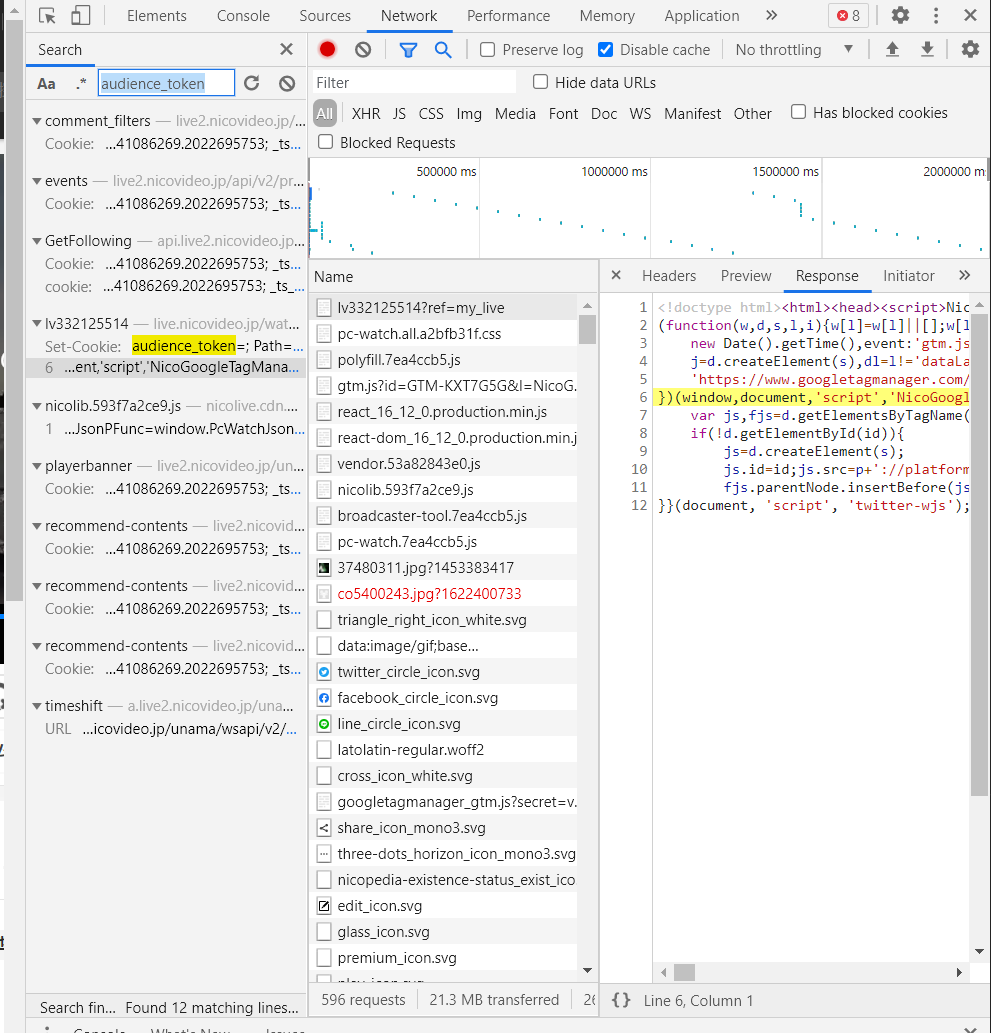Check the Hide data URLs option
The height and width of the screenshot is (1033, 991).
point(541,82)
